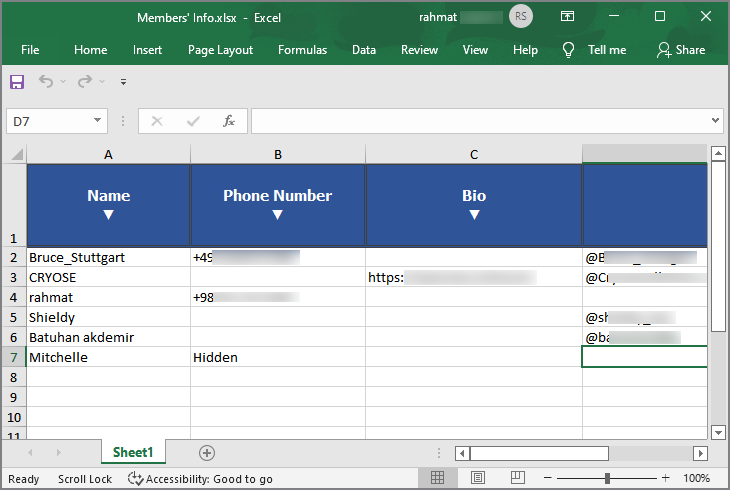Screen dimensions: 730x490
Task: Switch to Page Layout view
Action: pos(478,477)
